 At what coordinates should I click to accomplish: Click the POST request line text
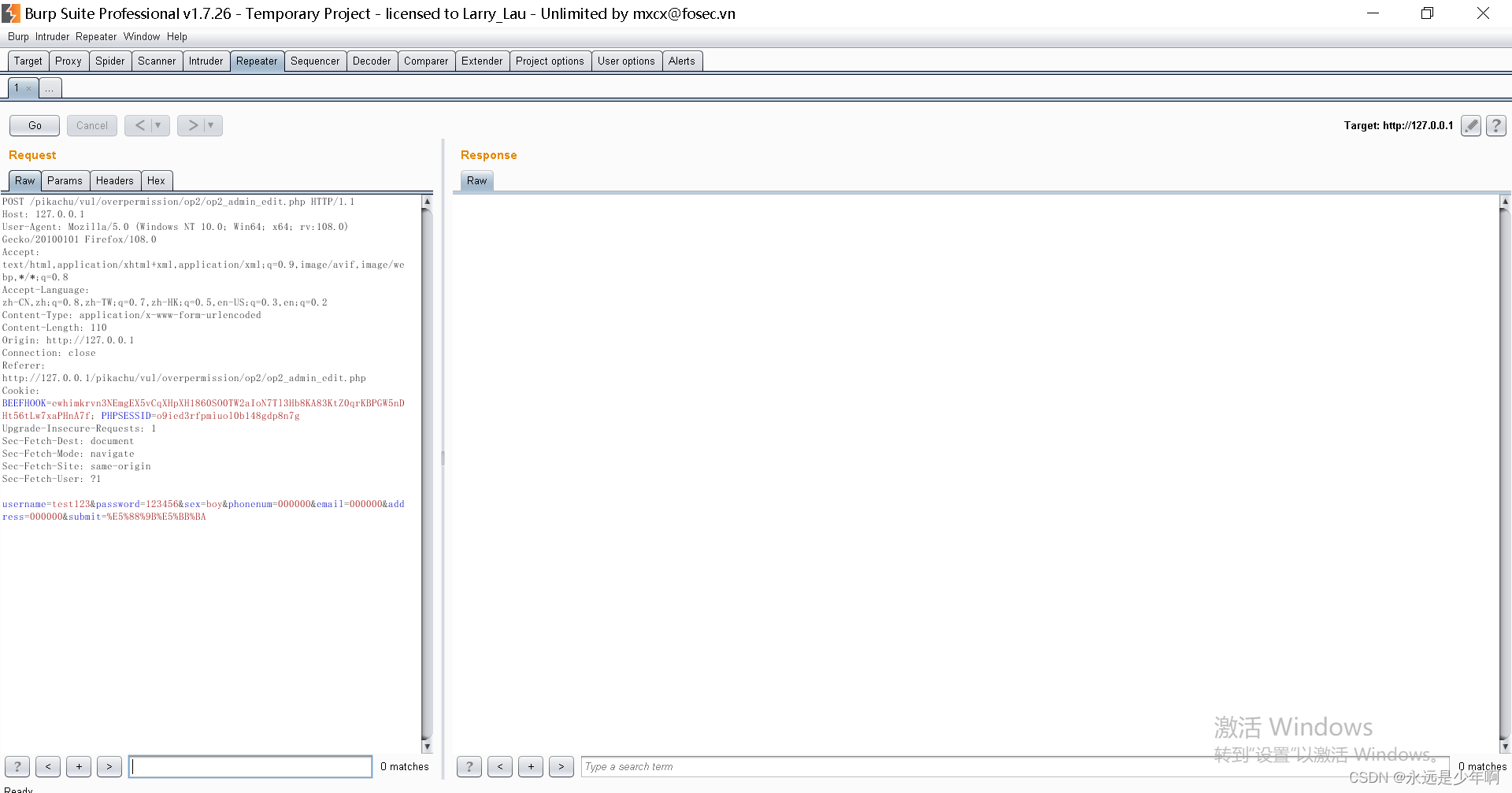[x=178, y=202]
